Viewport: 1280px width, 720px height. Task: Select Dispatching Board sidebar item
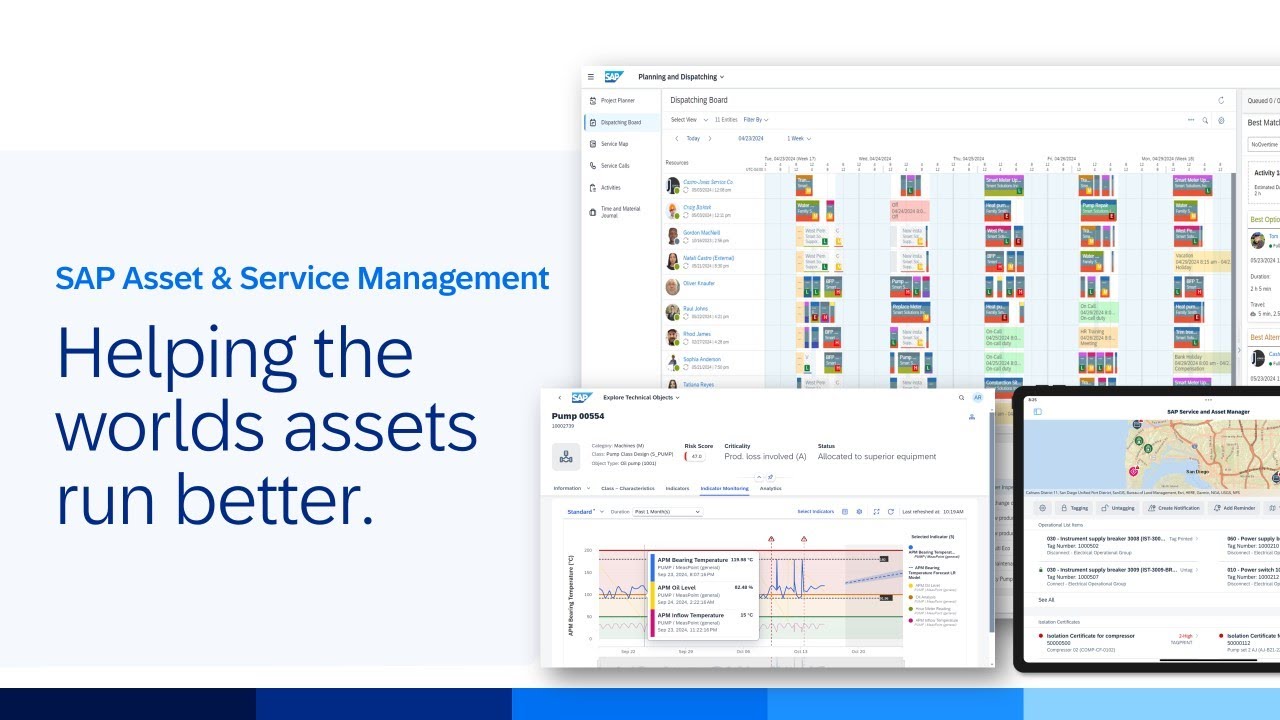click(621, 122)
